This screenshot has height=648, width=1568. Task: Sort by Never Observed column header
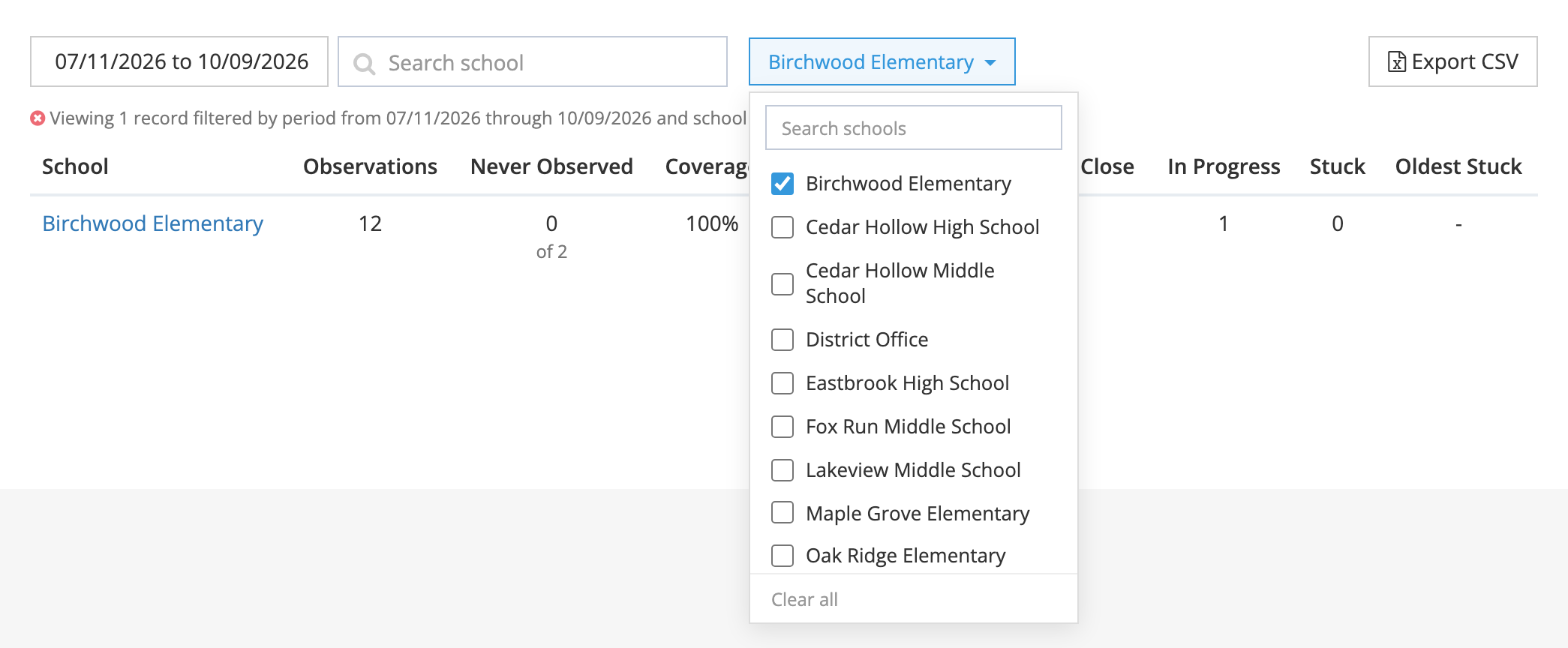(551, 166)
